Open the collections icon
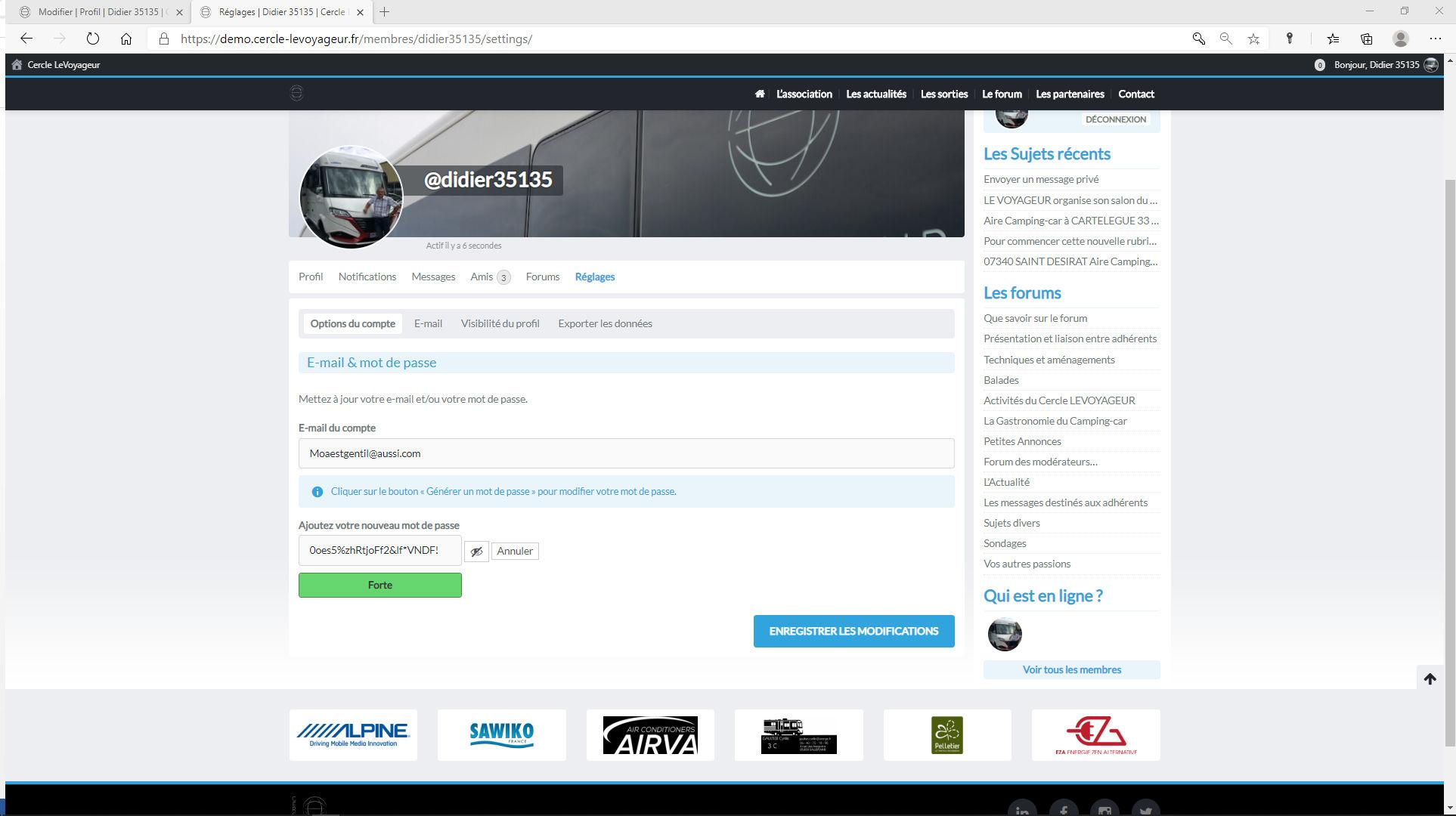The height and width of the screenshot is (816, 1456). [1367, 39]
